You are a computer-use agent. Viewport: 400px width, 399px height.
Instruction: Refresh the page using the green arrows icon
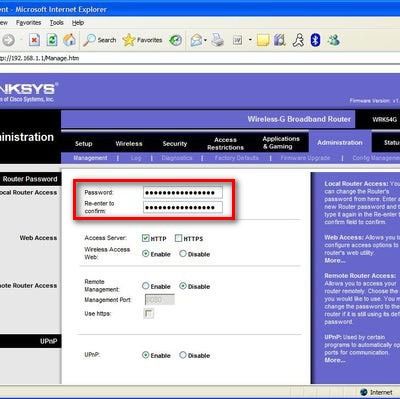coord(52,40)
